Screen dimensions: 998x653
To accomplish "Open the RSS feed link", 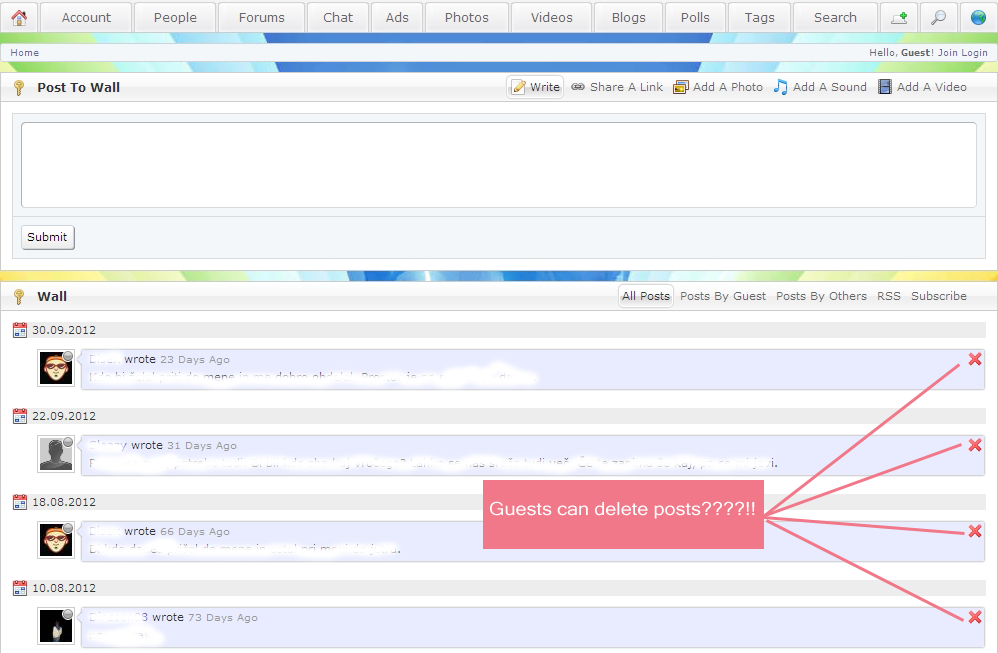I will [x=888, y=296].
